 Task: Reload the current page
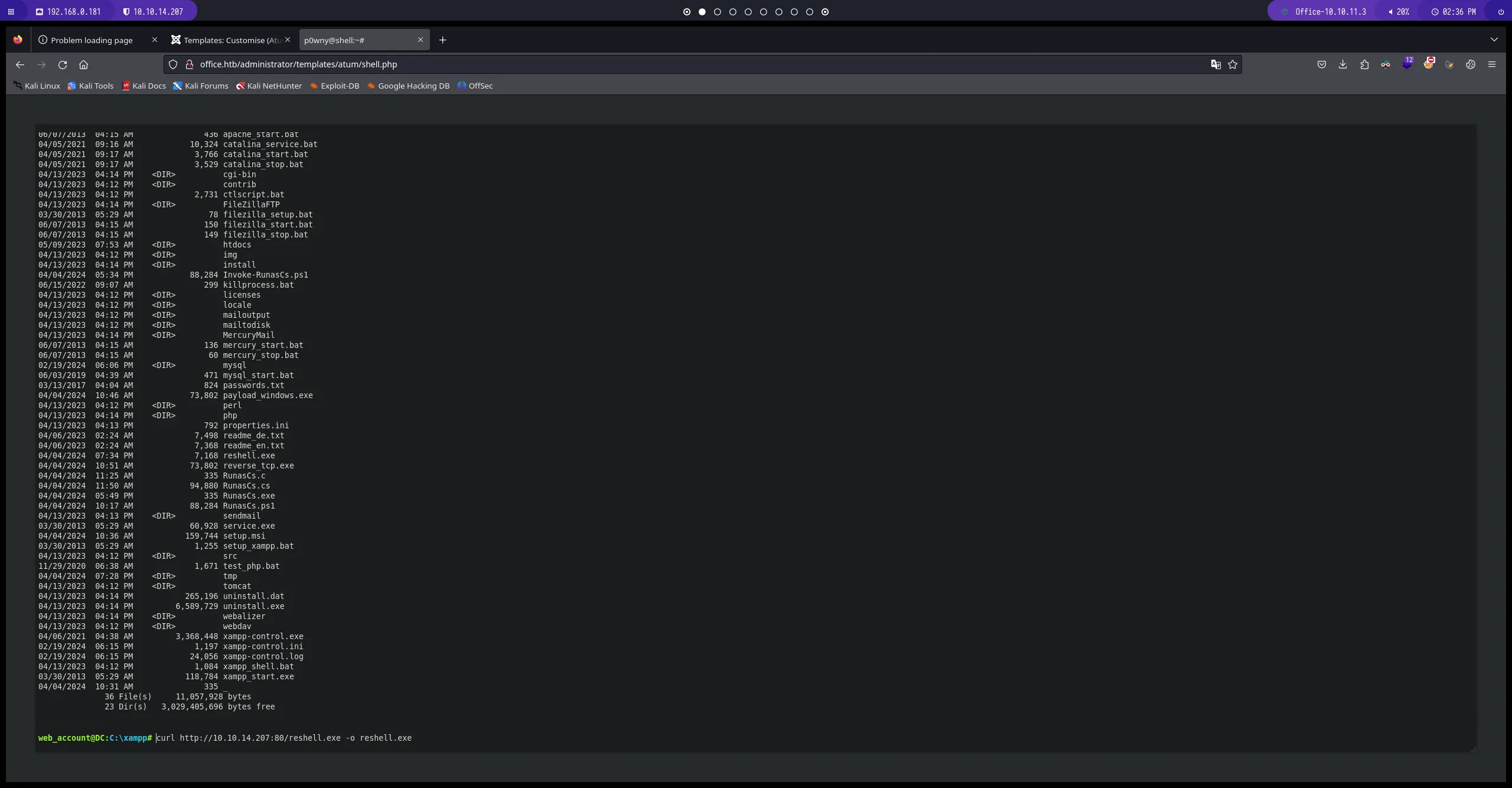pos(63,64)
